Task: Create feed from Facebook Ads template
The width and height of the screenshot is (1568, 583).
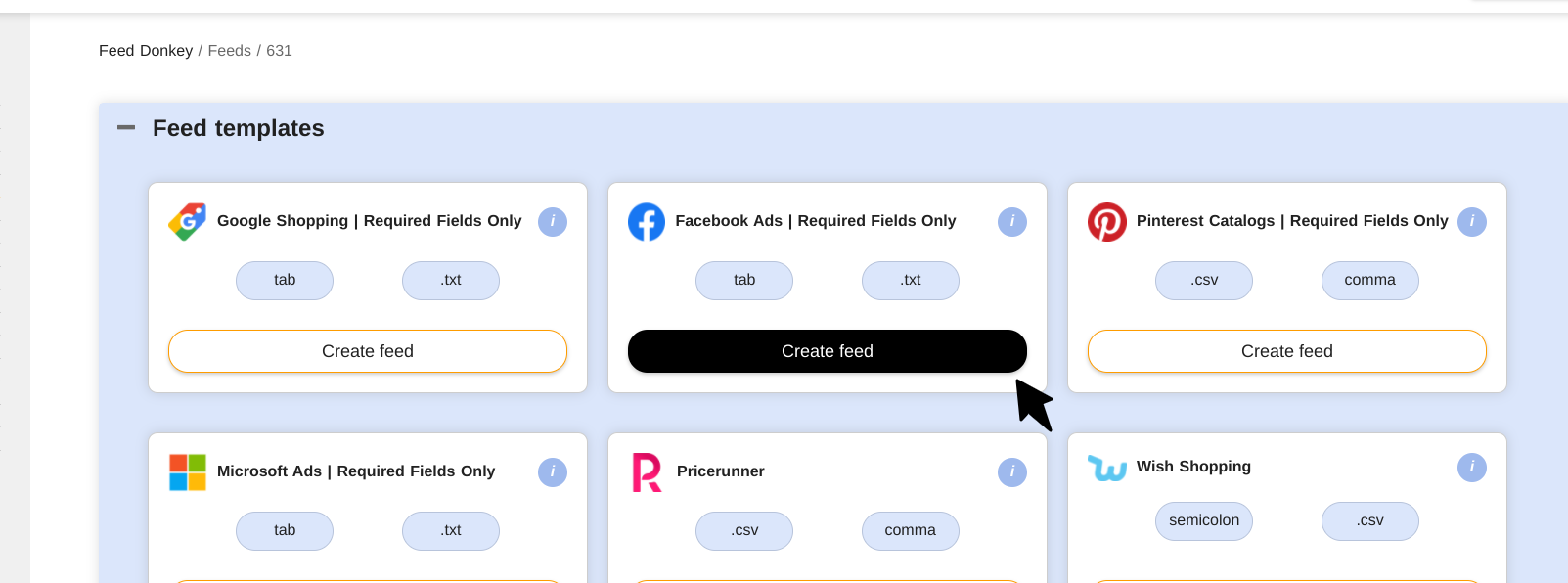Action: coord(828,351)
